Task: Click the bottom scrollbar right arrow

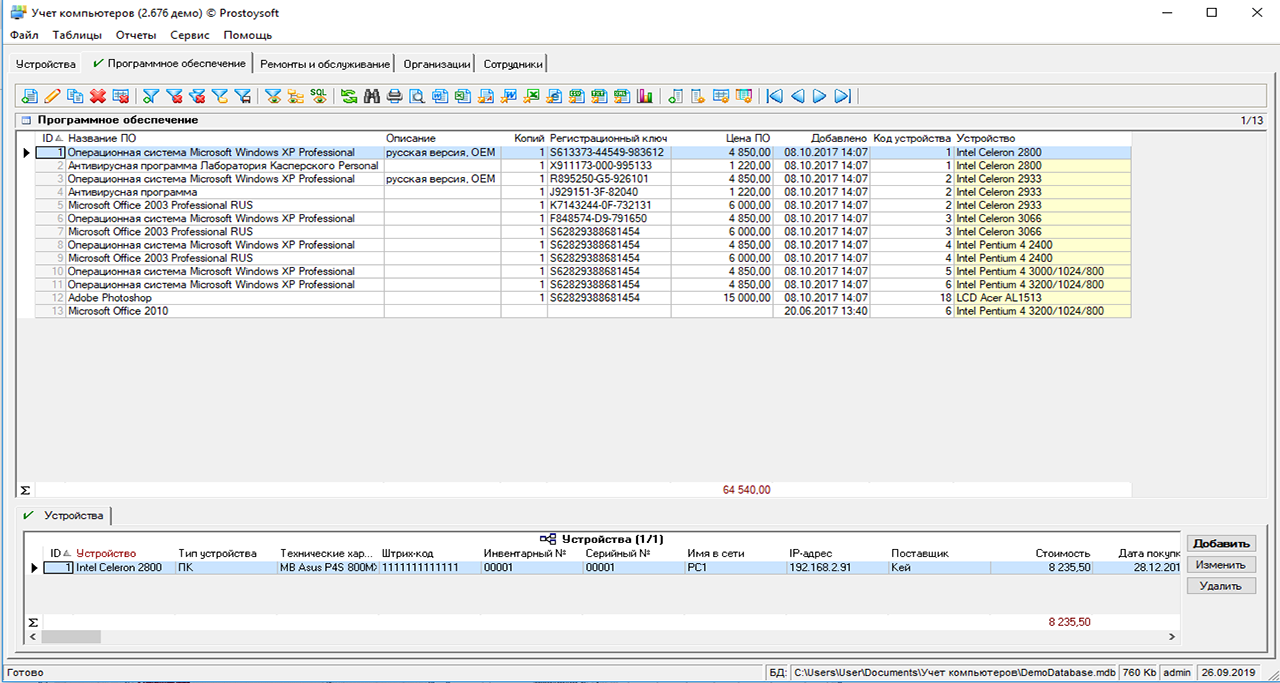Action: [1174, 636]
